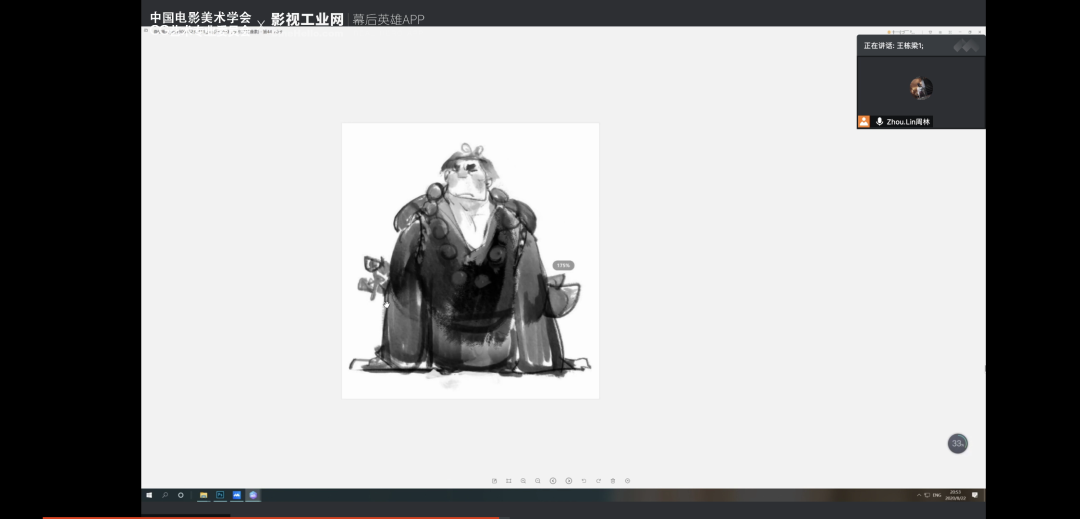Image resolution: width=1080 pixels, height=519 pixels.
Task: Select the purple hexagon viewer app on taskbar
Action: click(x=253, y=495)
